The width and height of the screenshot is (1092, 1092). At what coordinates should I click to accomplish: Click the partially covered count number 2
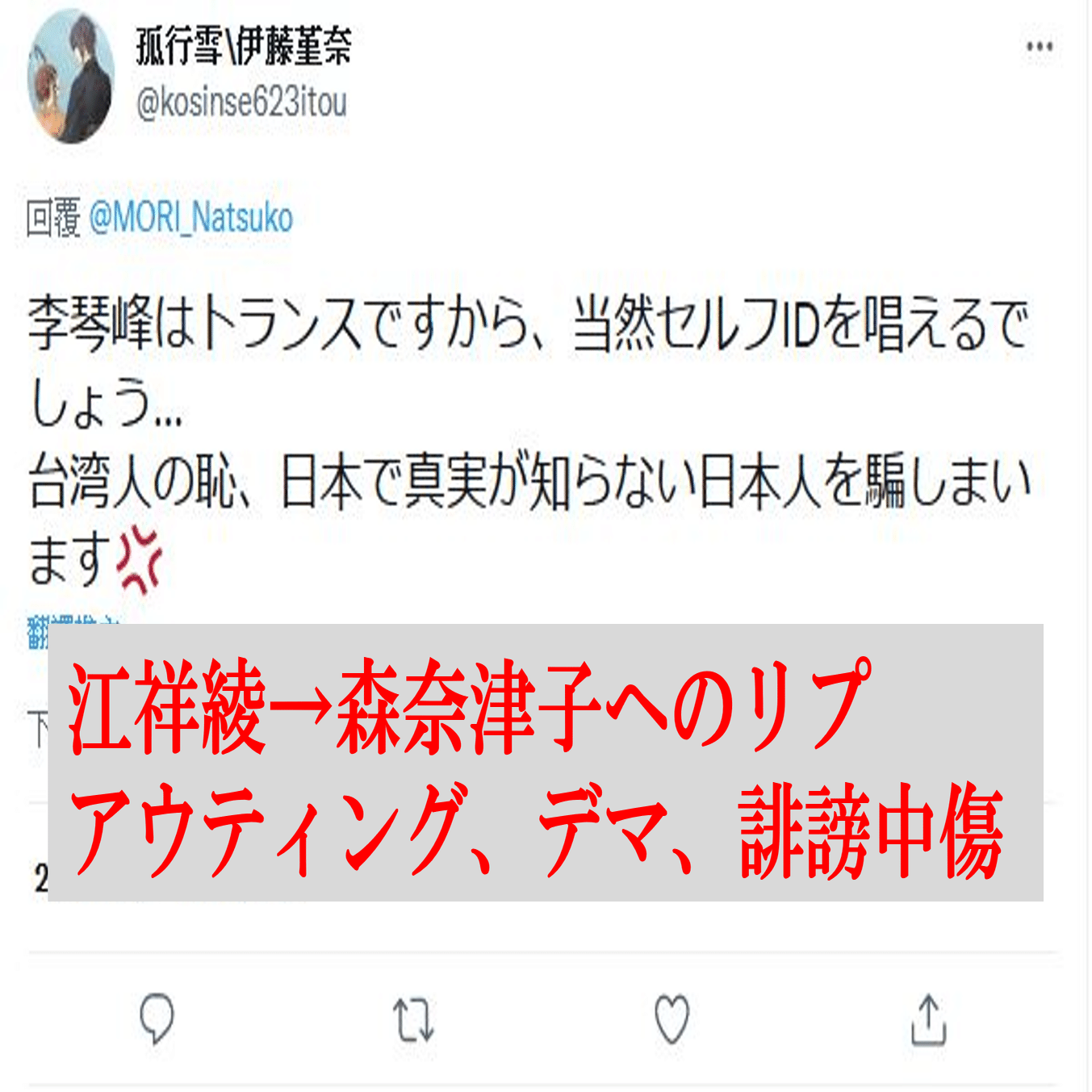41,878
